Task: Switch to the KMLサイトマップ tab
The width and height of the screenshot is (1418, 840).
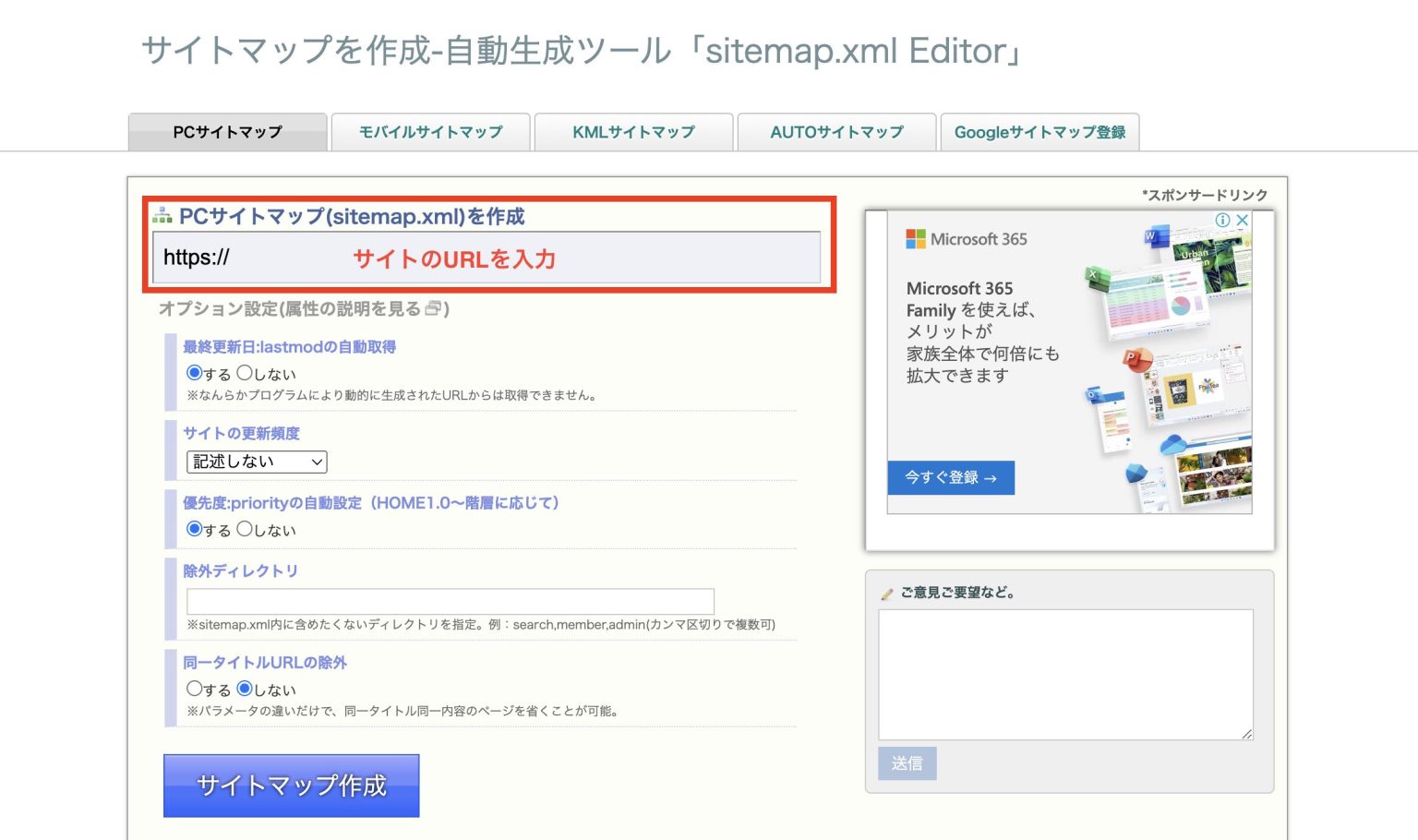Action: click(633, 132)
